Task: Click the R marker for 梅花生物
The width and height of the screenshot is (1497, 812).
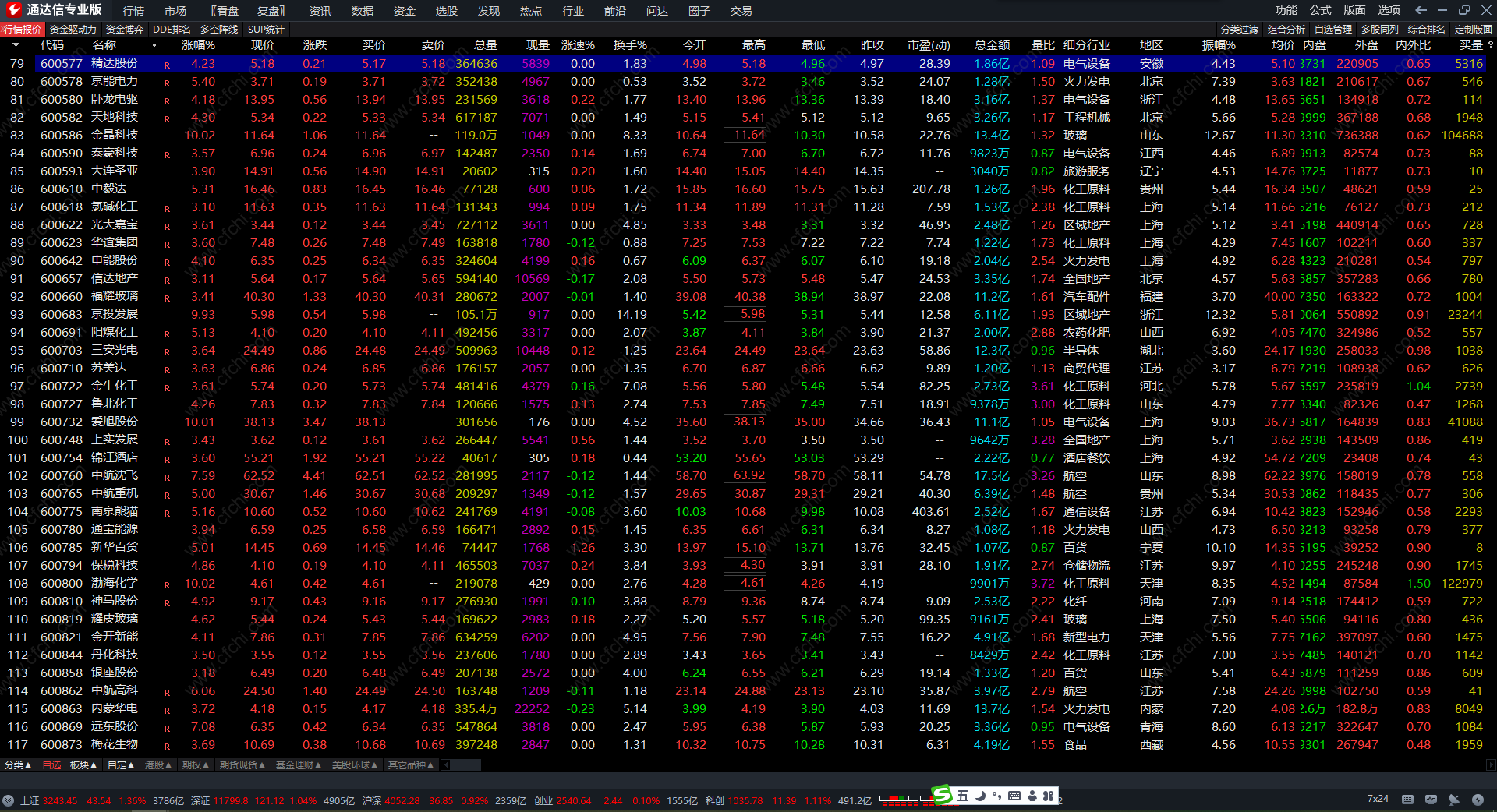Action: (167, 746)
